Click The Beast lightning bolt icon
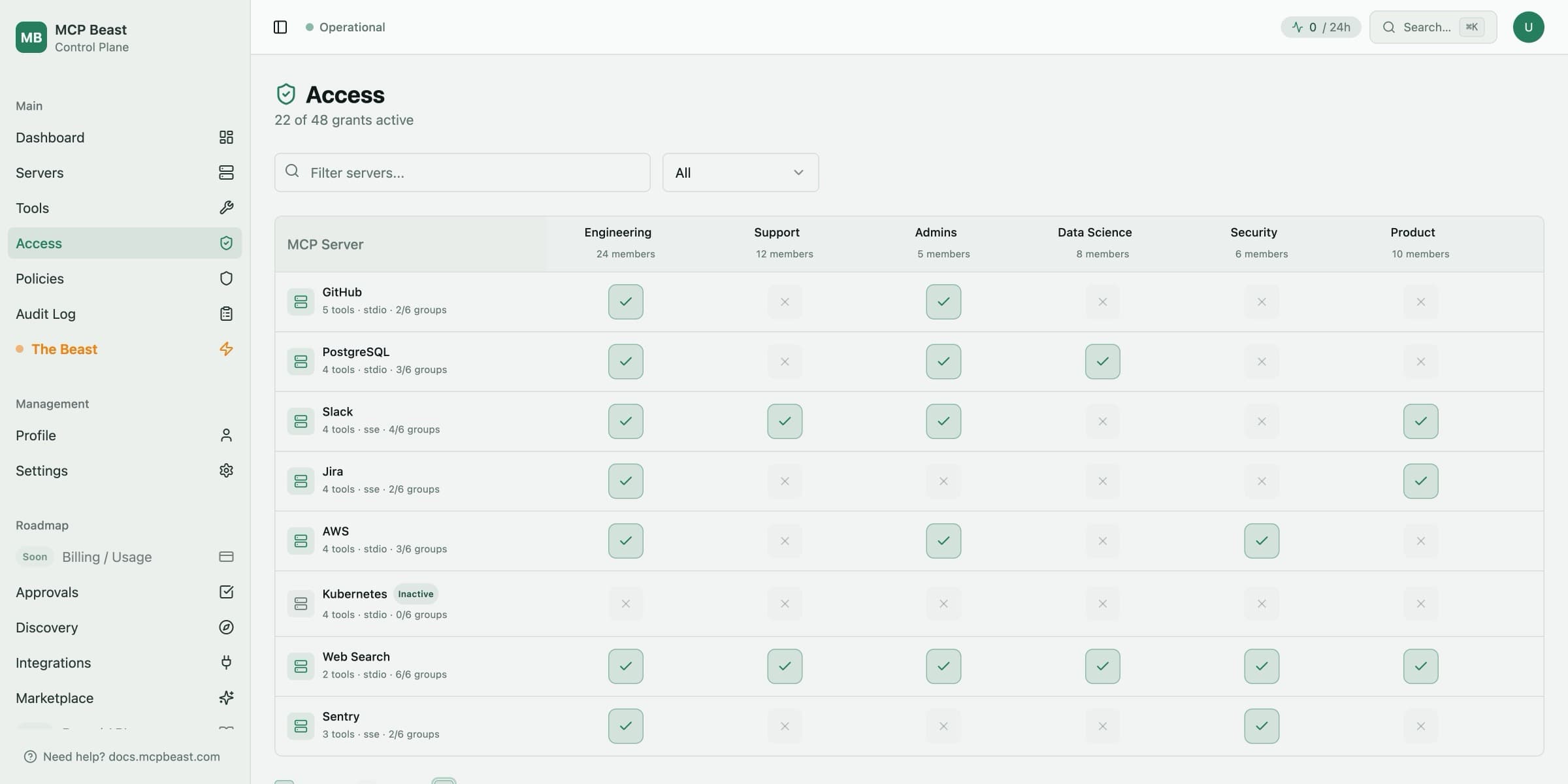Viewport: 1568px width, 784px height. pos(226,349)
